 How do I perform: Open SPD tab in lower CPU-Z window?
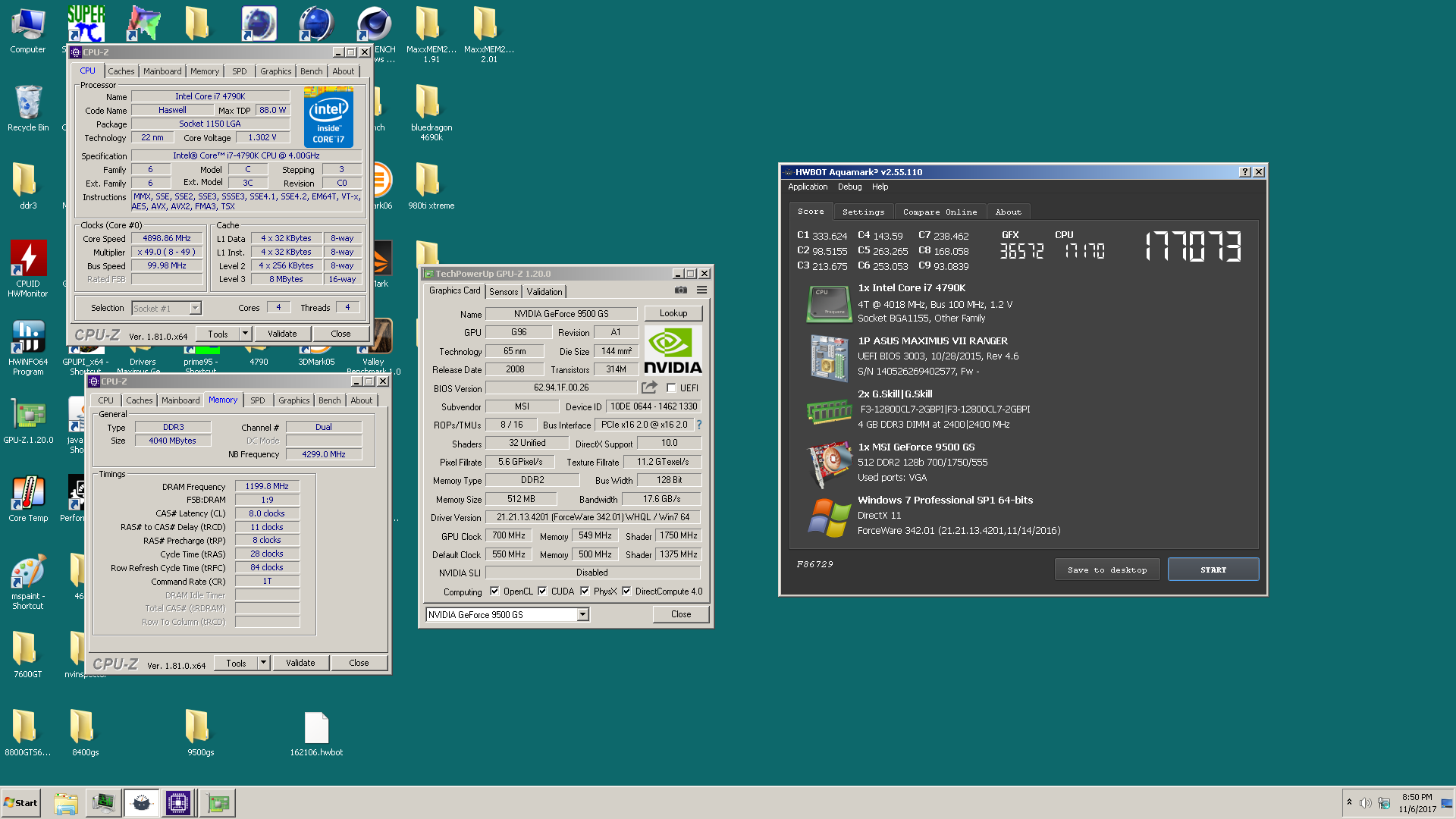258,400
